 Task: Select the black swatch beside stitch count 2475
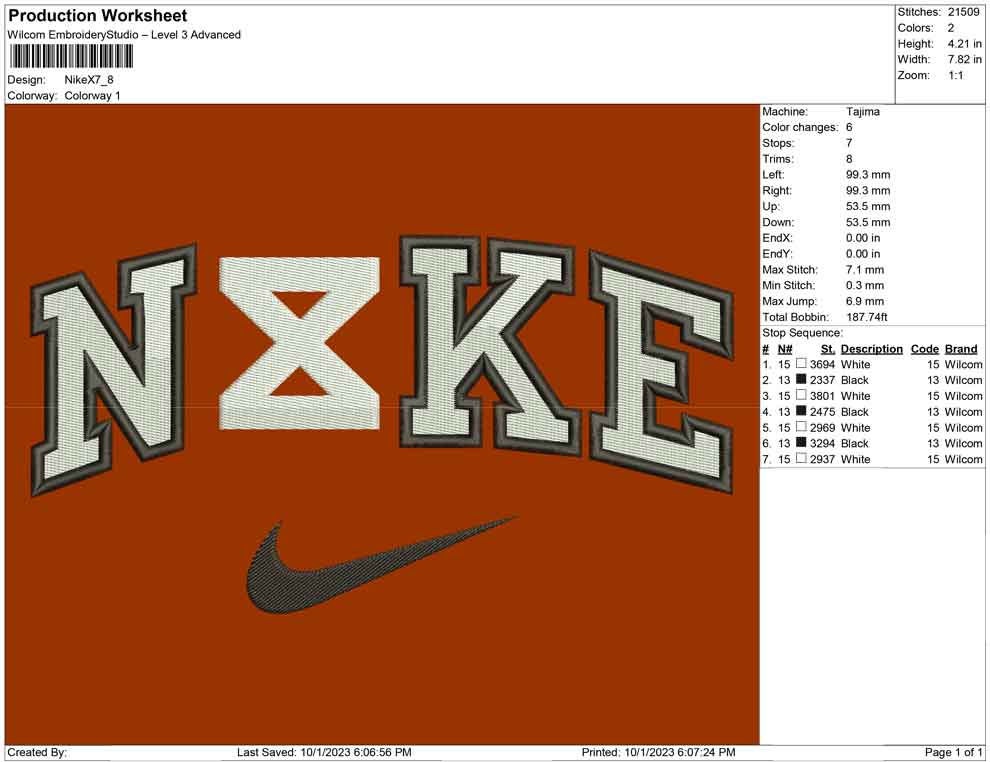(x=801, y=411)
